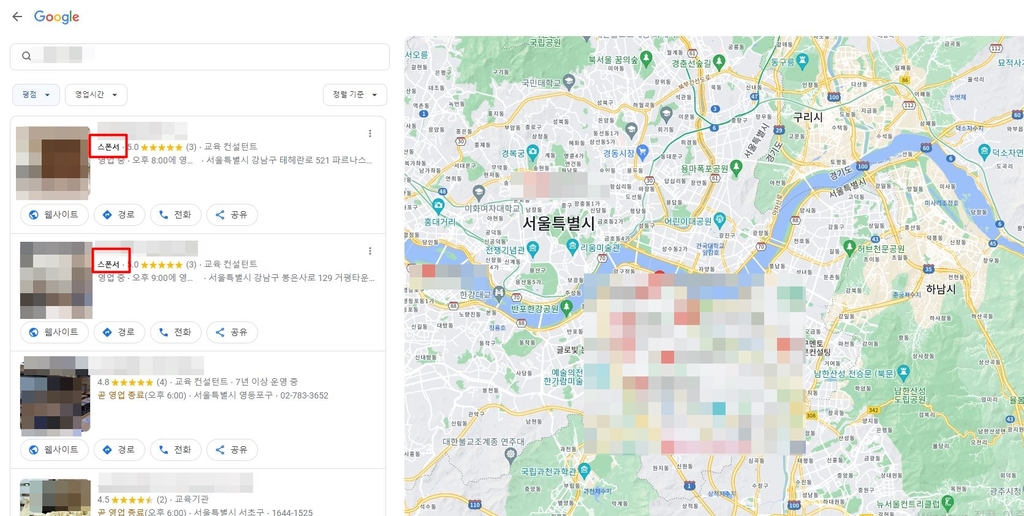
Task: Click the 동구릉 landmark marker
Action: pos(803,61)
